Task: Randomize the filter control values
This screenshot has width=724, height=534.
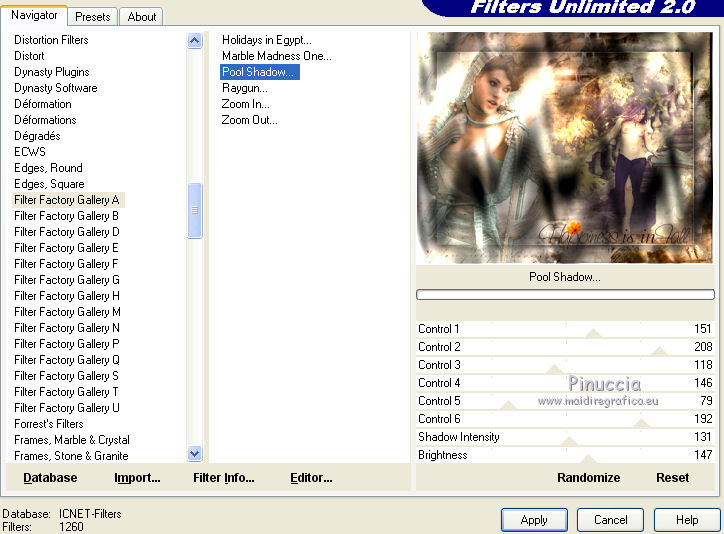Action: [x=588, y=478]
